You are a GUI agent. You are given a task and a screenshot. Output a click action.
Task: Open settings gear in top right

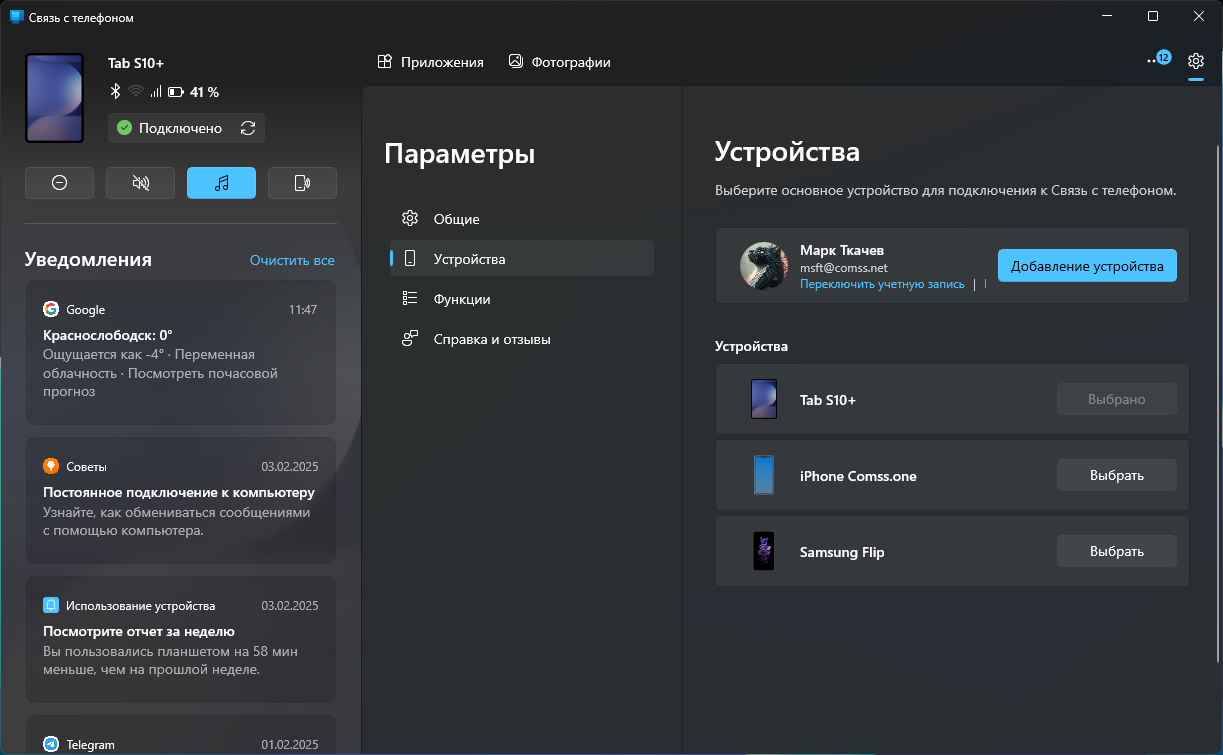(1196, 62)
